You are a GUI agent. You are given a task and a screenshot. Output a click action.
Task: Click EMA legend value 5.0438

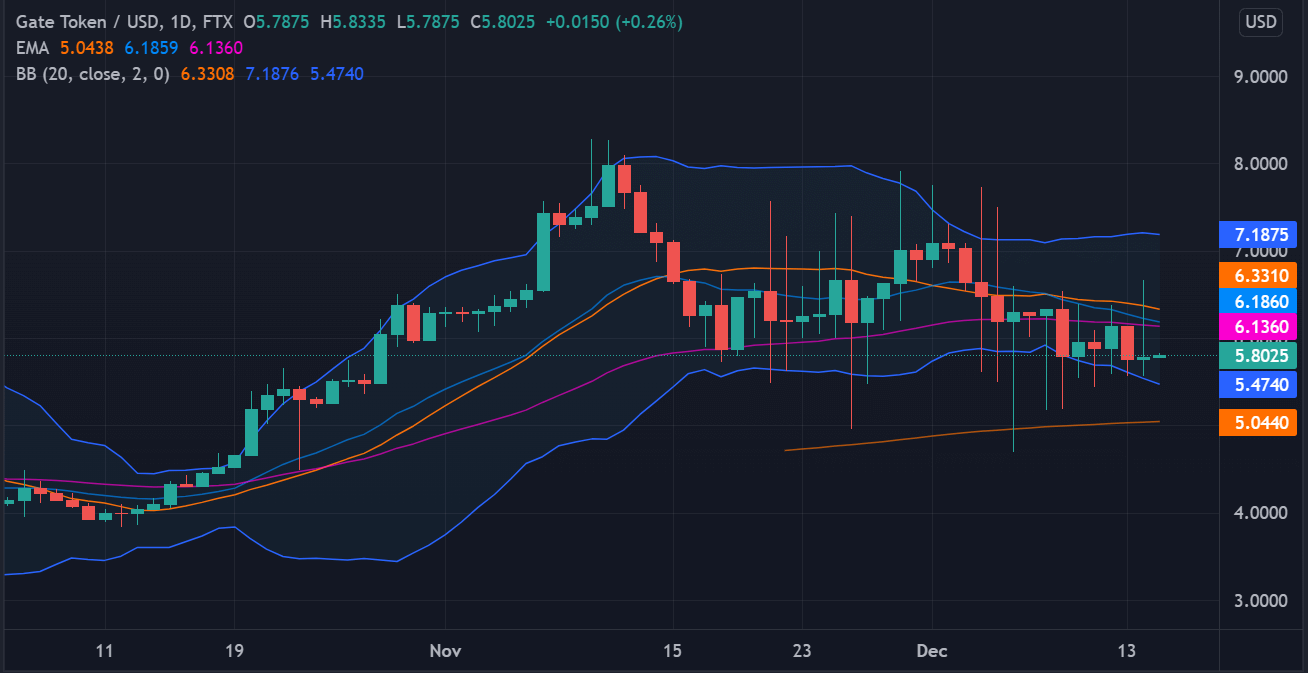pos(87,47)
